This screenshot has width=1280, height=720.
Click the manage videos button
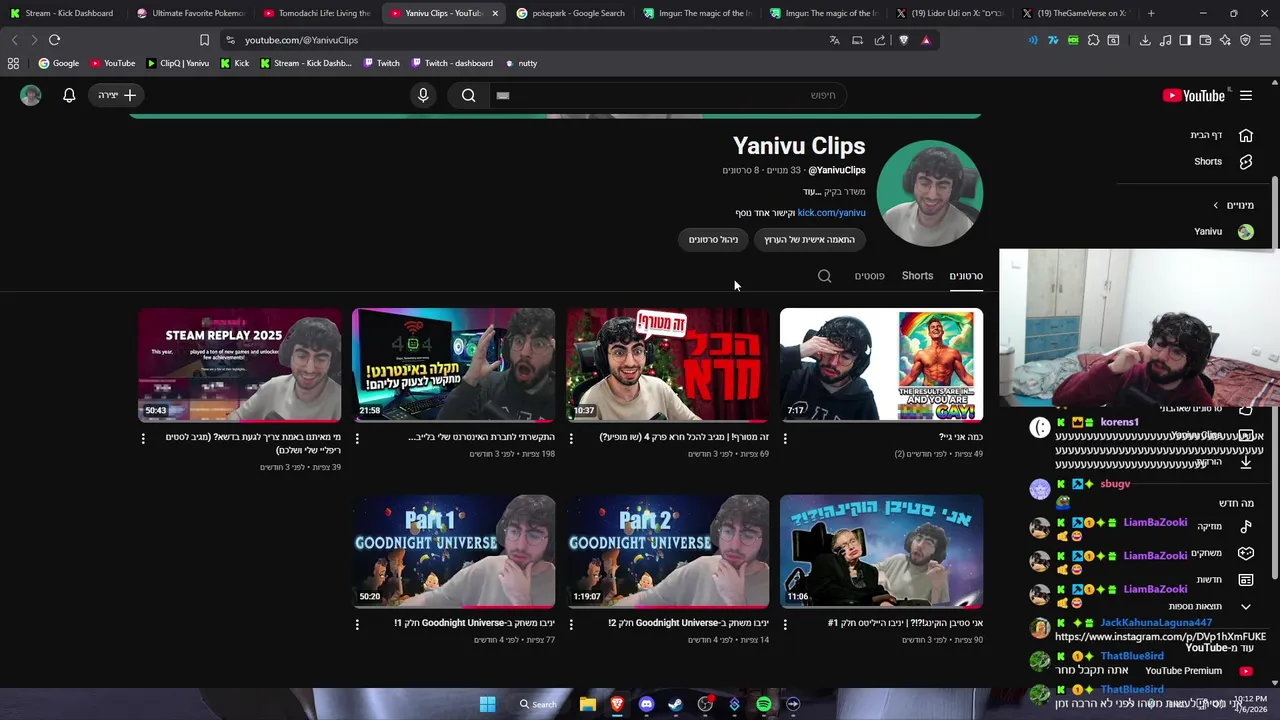point(713,240)
